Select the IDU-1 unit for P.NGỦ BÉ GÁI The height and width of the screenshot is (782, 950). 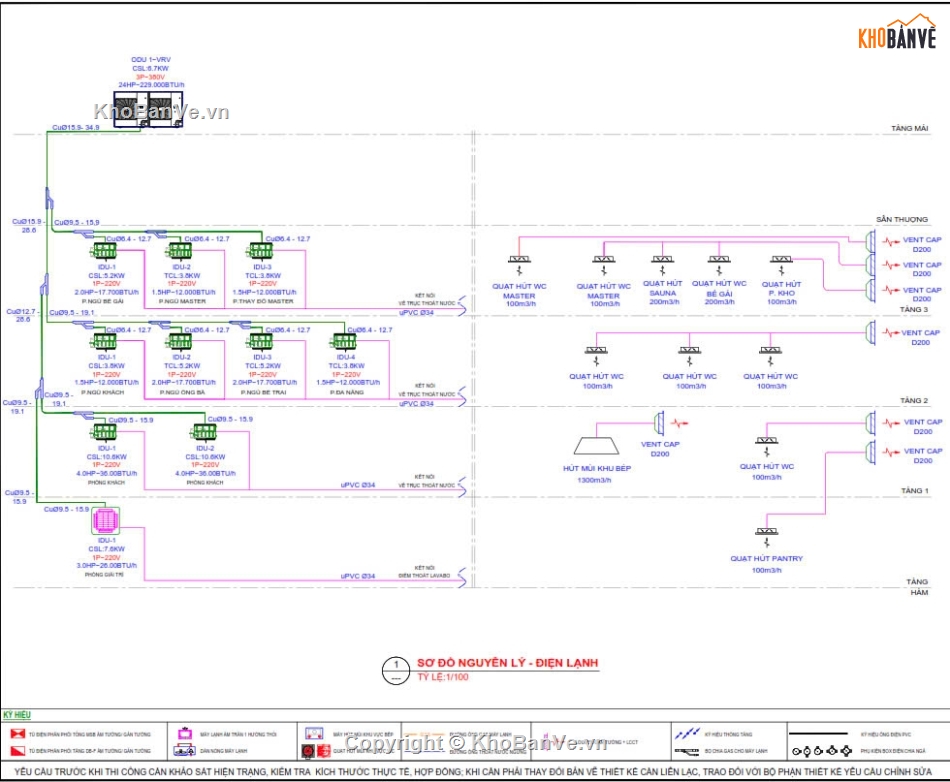tap(104, 251)
